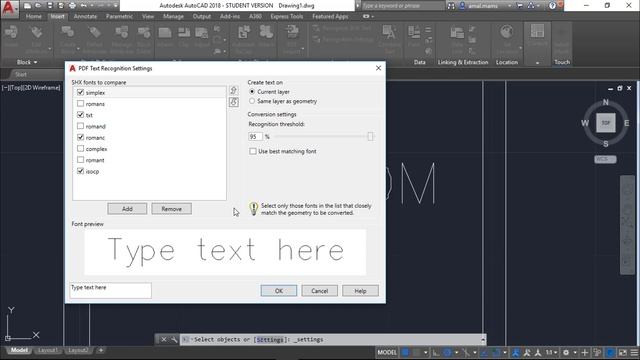Click the keyword search box in title bar
The width and height of the screenshot is (640, 360).
pyautogui.click(x=403, y=6)
